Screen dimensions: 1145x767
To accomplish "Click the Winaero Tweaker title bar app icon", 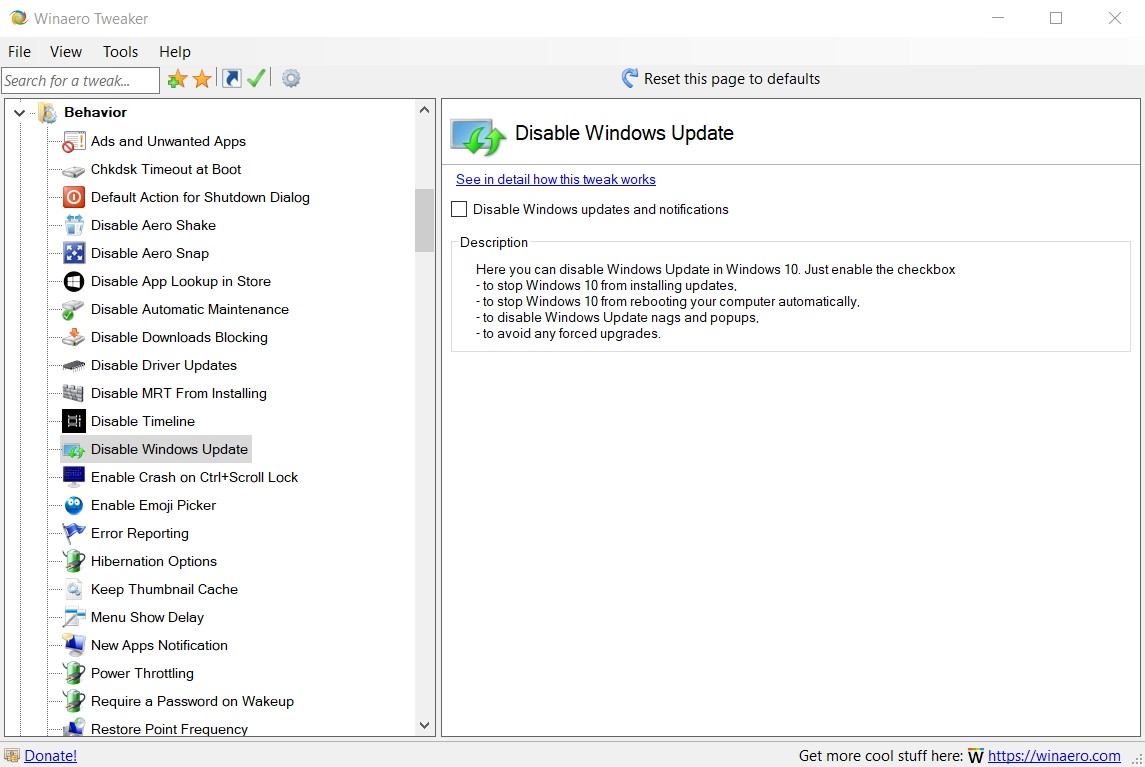I will (x=18, y=18).
